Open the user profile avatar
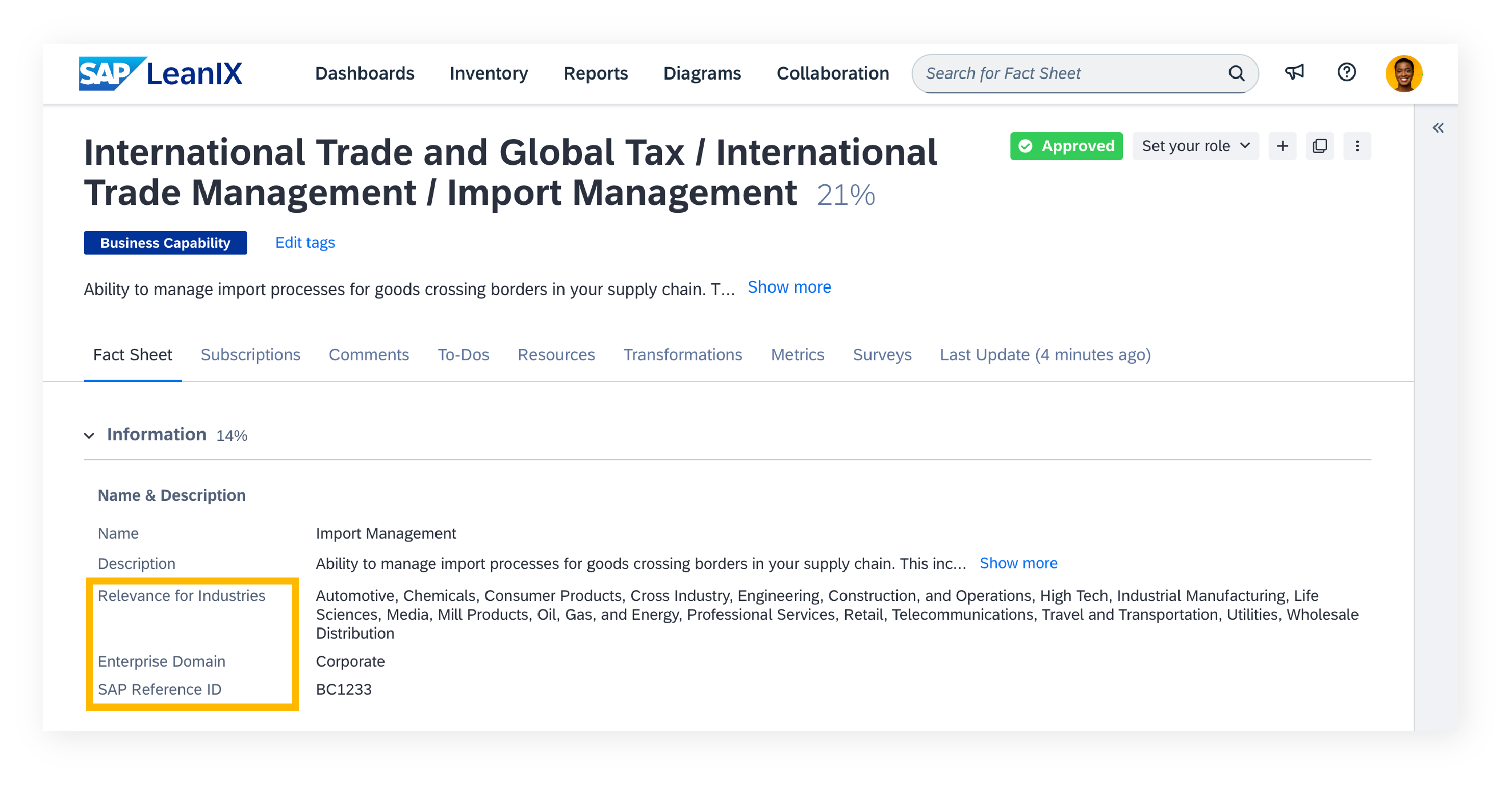 point(1403,73)
